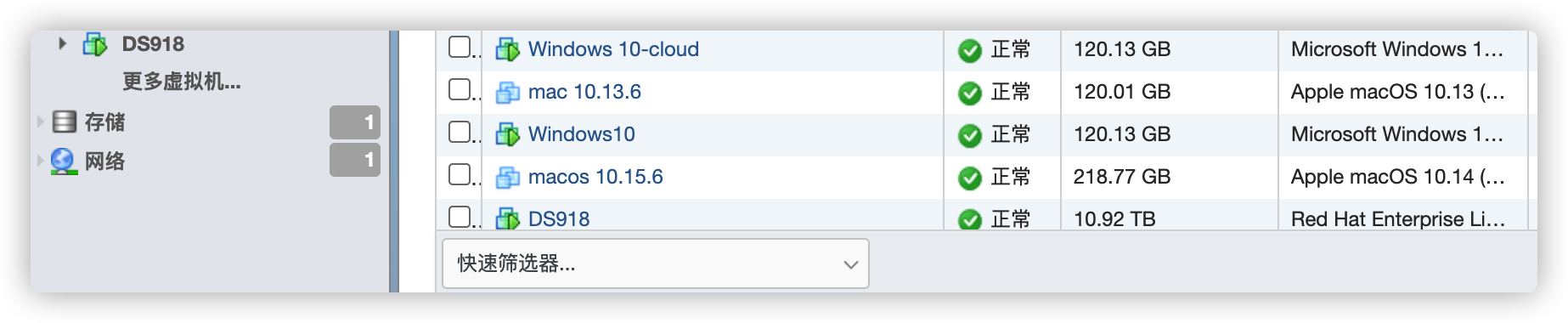Click the network globe icon in the sidebar
The height and width of the screenshot is (323, 1568).
(64, 161)
